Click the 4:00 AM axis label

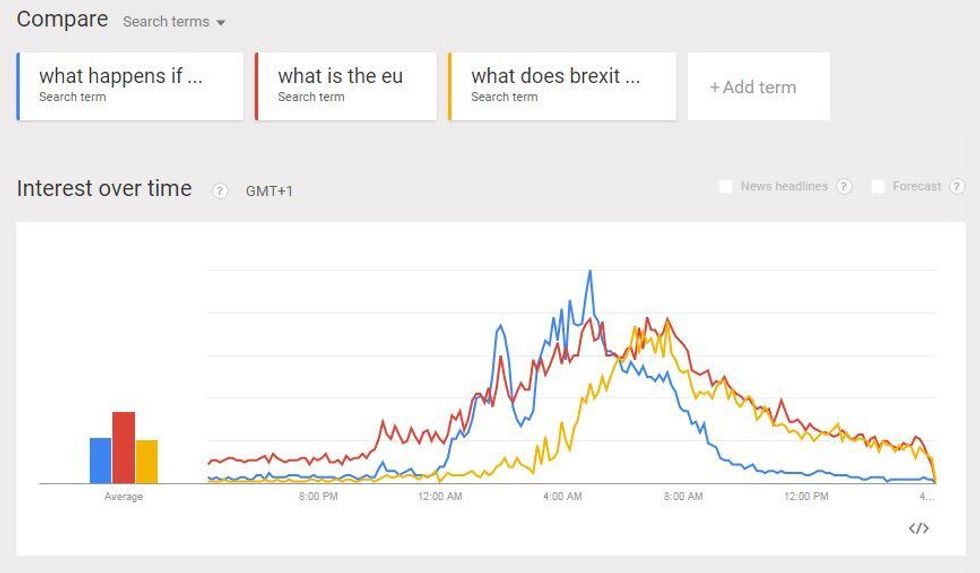(562, 497)
